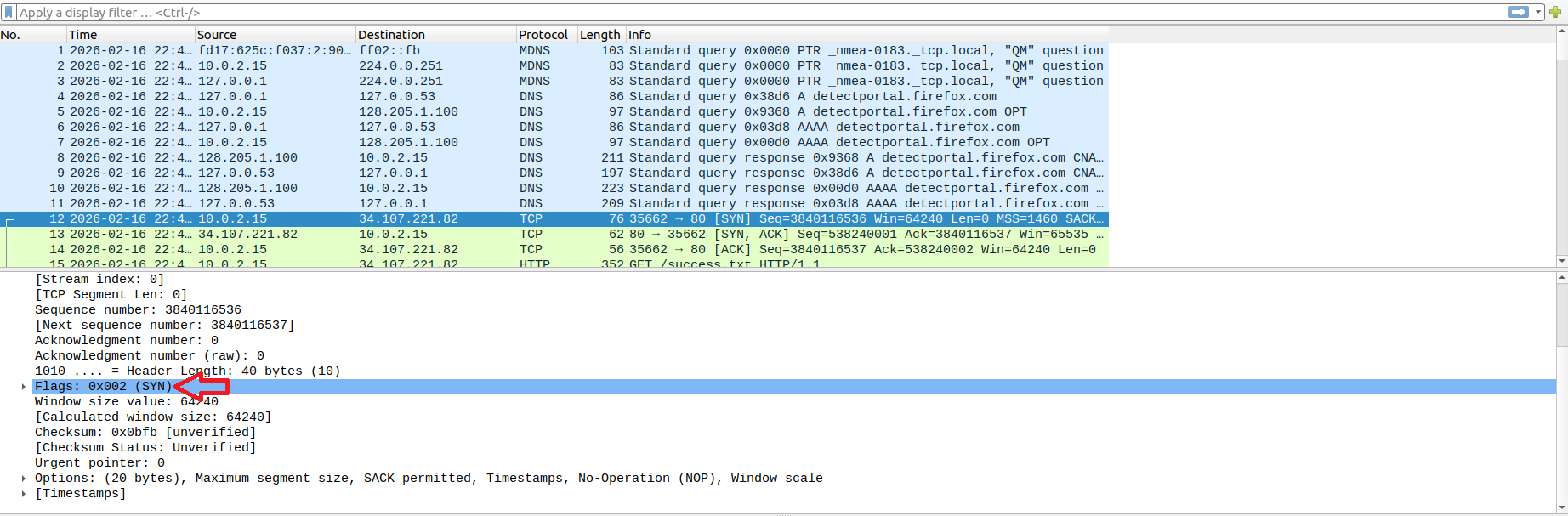The image size is (1568, 516).
Task: Expand the Flags: 0x002 (SYN) tree node
Action: 24,387
